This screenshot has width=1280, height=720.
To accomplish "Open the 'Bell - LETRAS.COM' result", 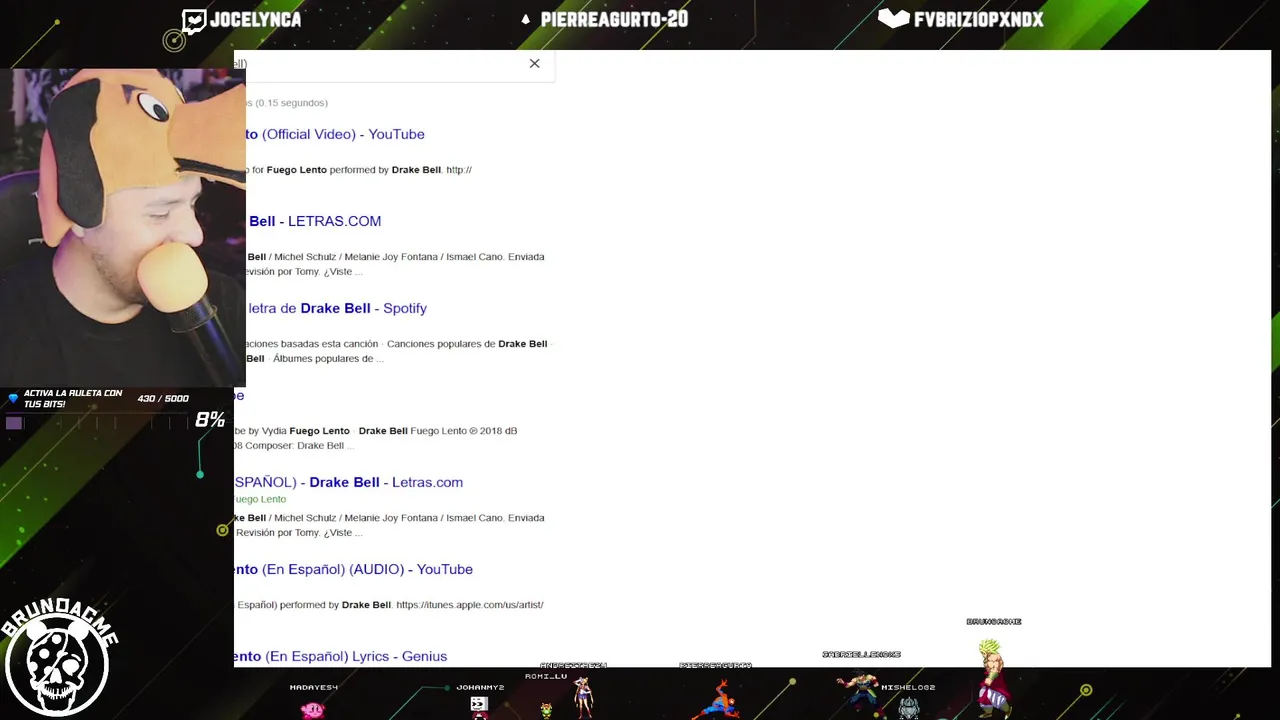I will pyautogui.click(x=314, y=221).
